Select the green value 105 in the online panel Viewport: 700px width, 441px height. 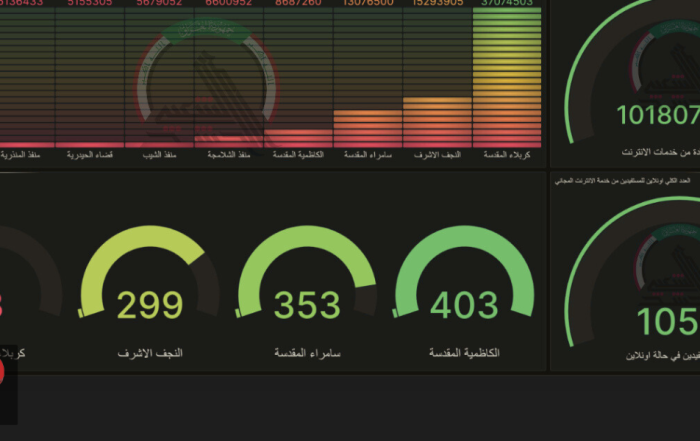(x=668, y=321)
